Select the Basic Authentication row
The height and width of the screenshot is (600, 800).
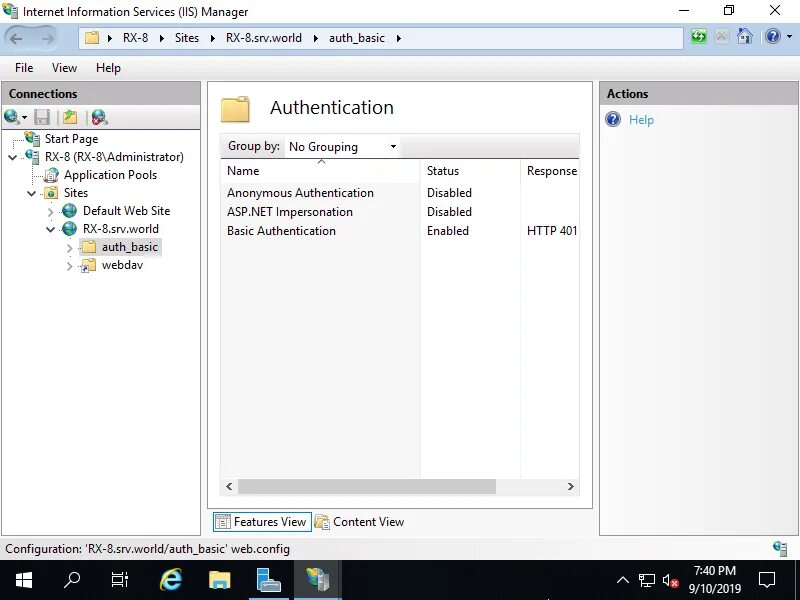coord(400,231)
